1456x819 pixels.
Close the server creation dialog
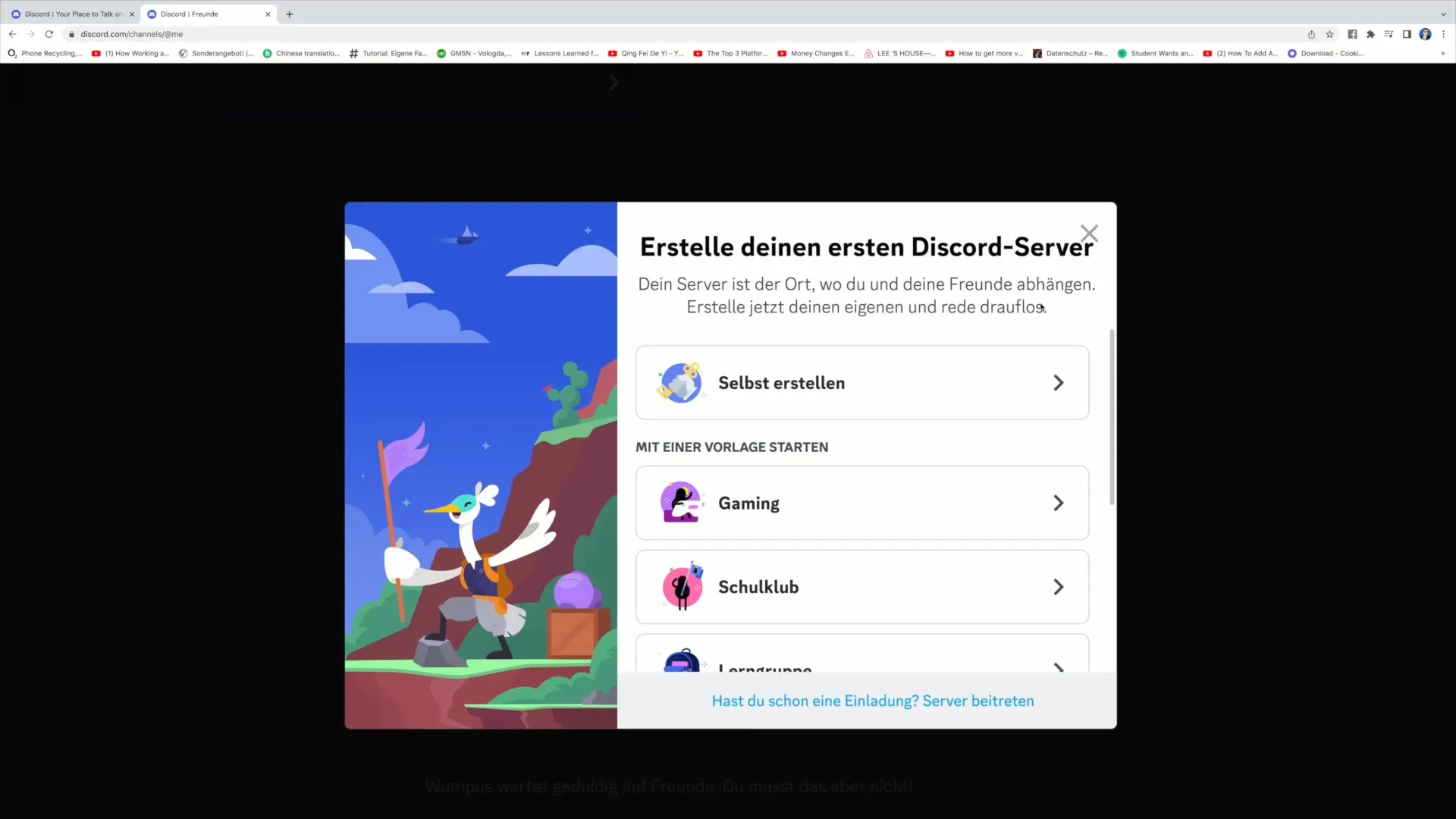coord(1088,231)
